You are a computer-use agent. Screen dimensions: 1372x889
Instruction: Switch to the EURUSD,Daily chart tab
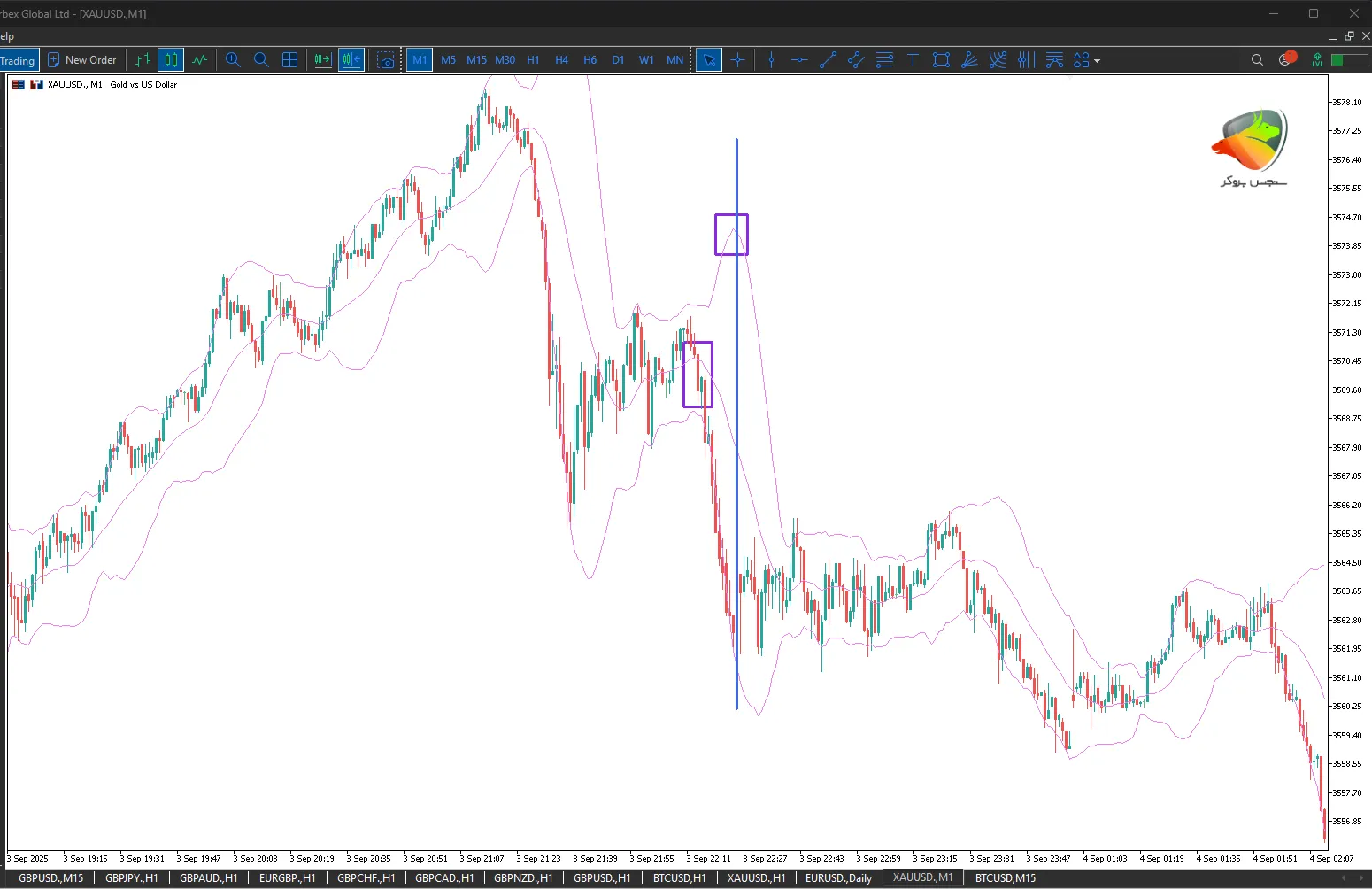(x=838, y=878)
